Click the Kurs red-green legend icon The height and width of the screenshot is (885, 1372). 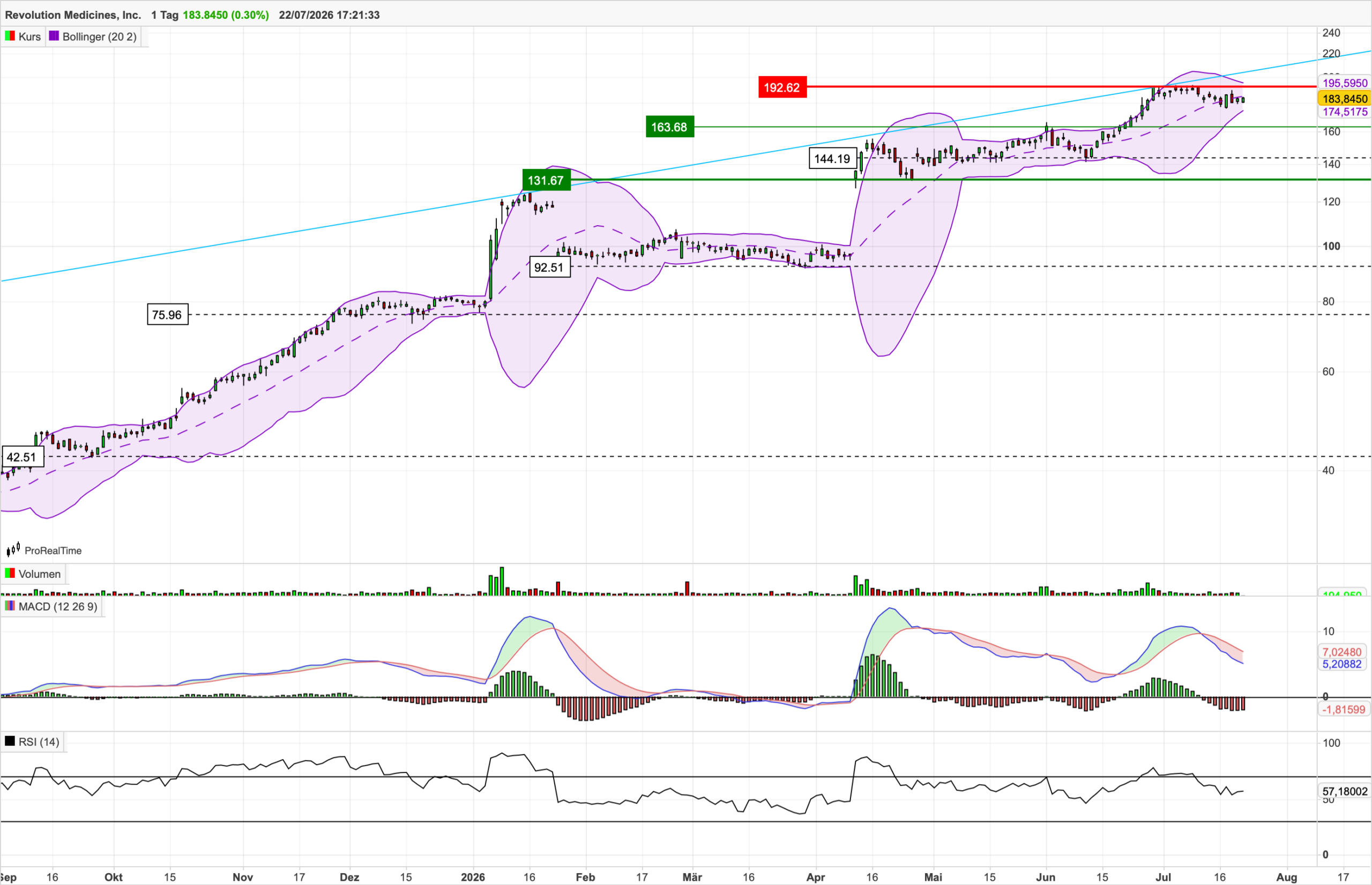(x=10, y=36)
